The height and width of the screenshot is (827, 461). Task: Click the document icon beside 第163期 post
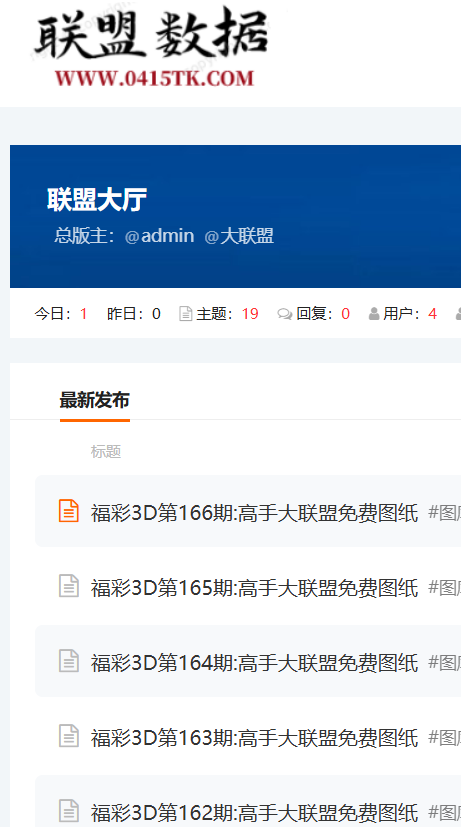(x=69, y=736)
